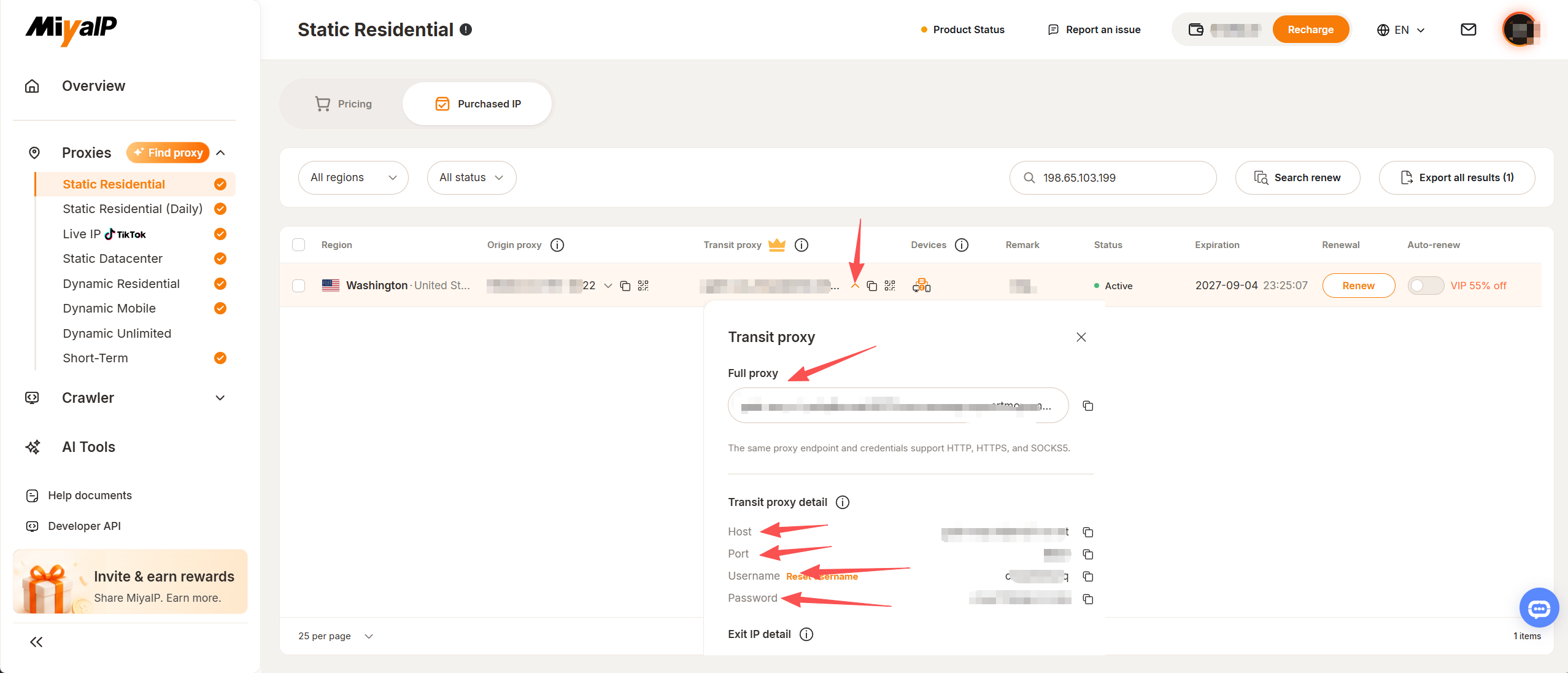Click the Devices column info icon
The width and height of the screenshot is (1568, 673).
(x=962, y=245)
